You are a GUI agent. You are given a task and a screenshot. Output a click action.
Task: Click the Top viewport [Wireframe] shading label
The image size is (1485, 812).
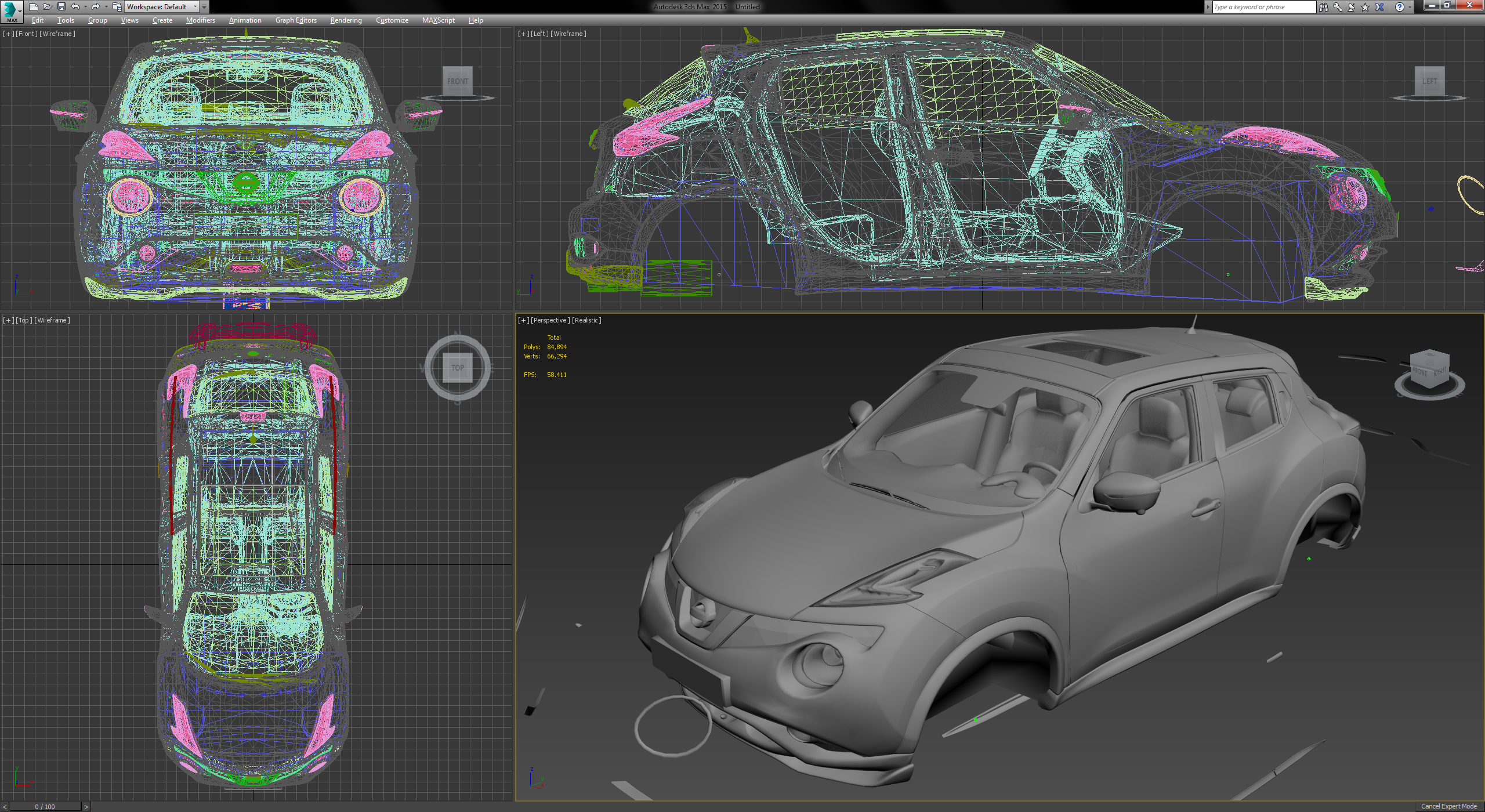(52, 320)
